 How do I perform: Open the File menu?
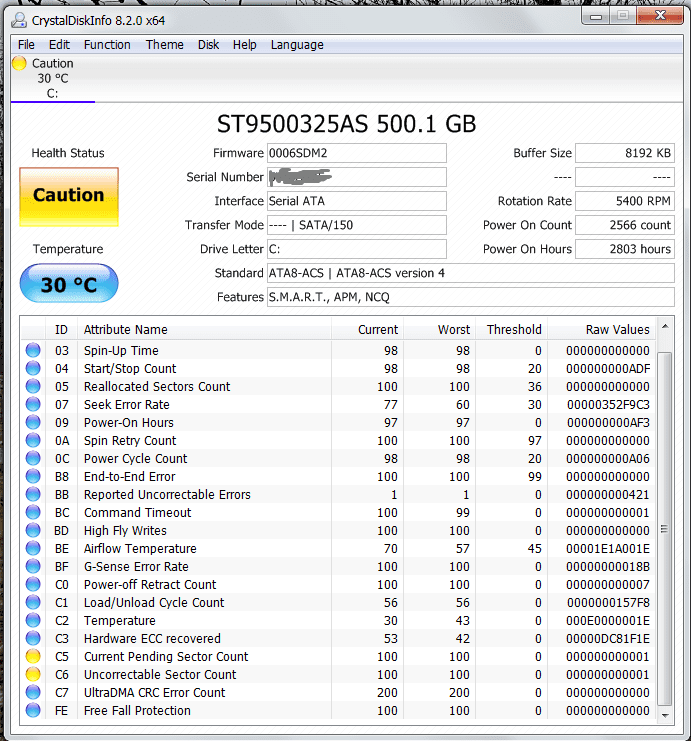(26, 45)
